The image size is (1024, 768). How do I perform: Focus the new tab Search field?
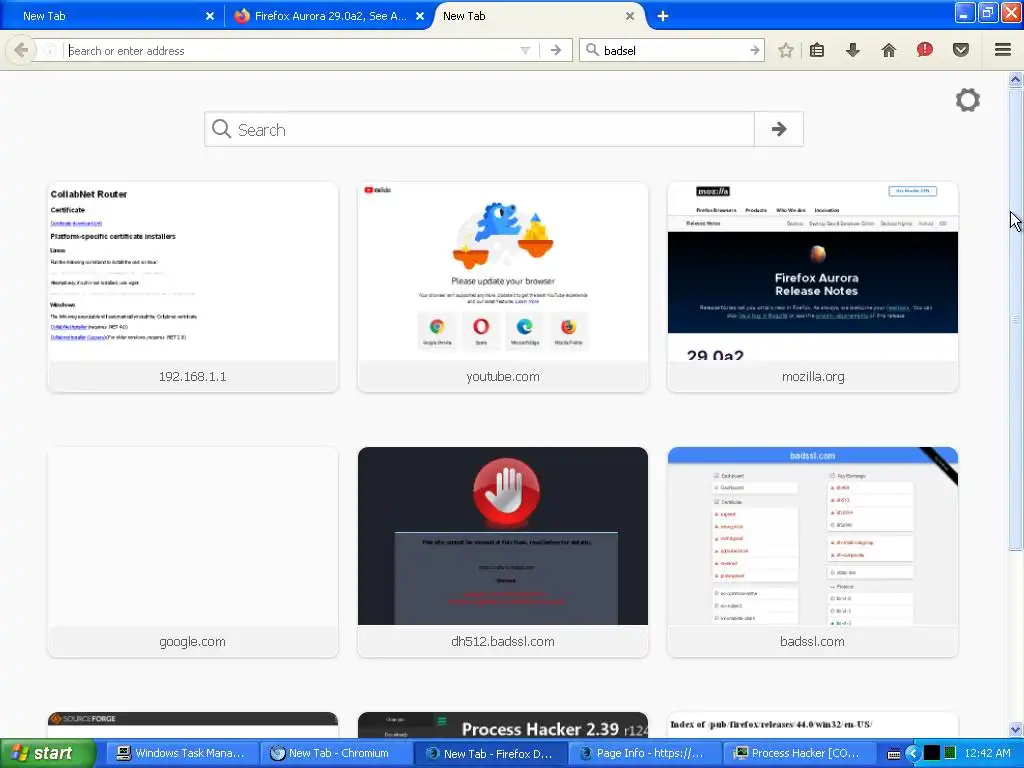[479, 129]
